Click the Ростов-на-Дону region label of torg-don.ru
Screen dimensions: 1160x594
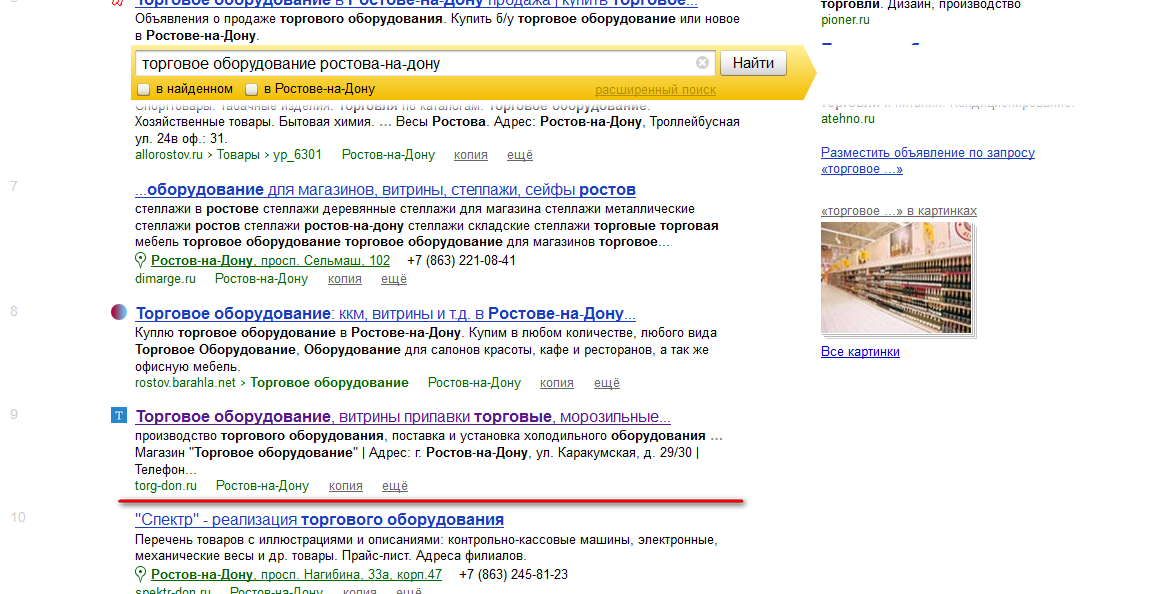[x=262, y=486]
